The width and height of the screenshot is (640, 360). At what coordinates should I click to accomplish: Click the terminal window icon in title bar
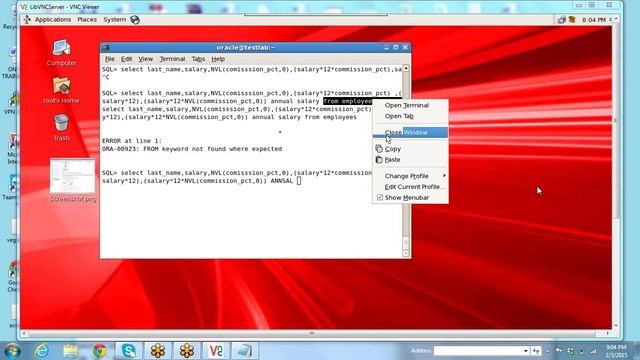(x=106, y=48)
